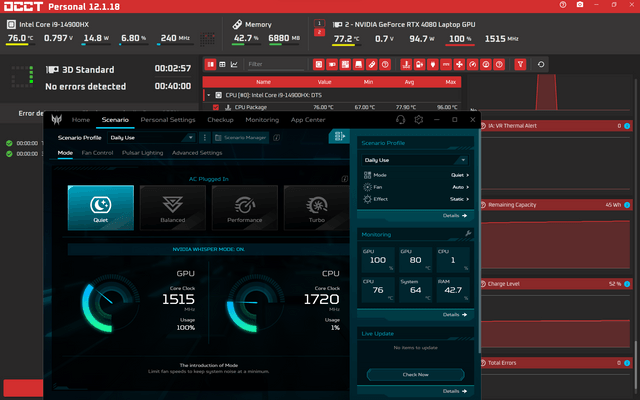The width and height of the screenshot is (640, 400).
Task: Open the App Center tab
Action: coord(308,120)
